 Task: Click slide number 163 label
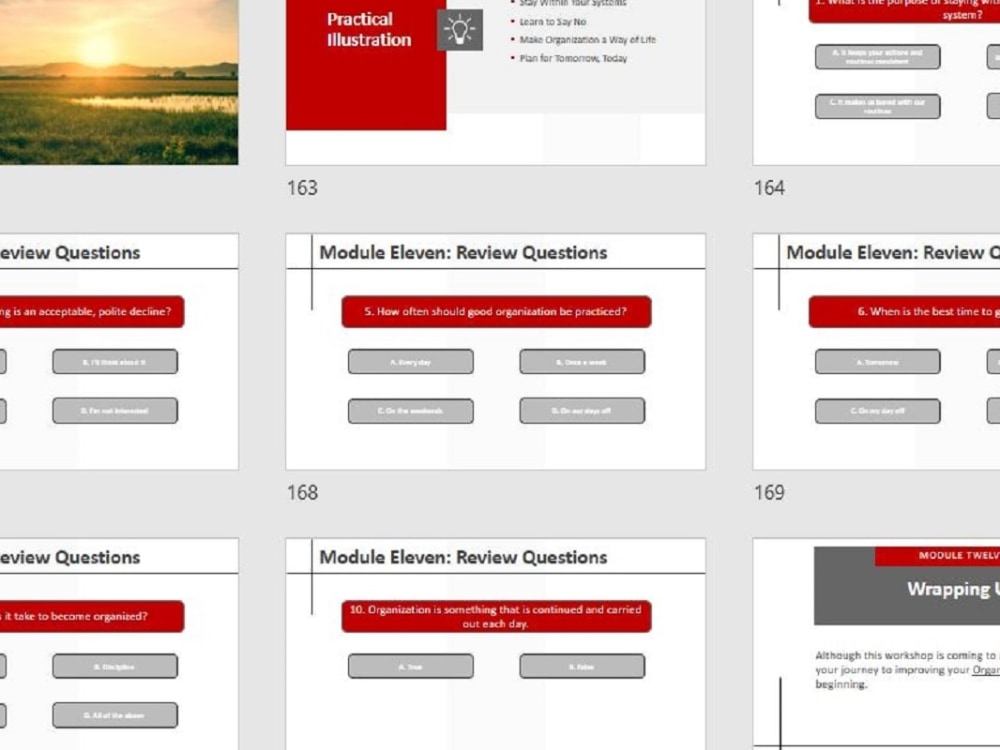(x=302, y=188)
